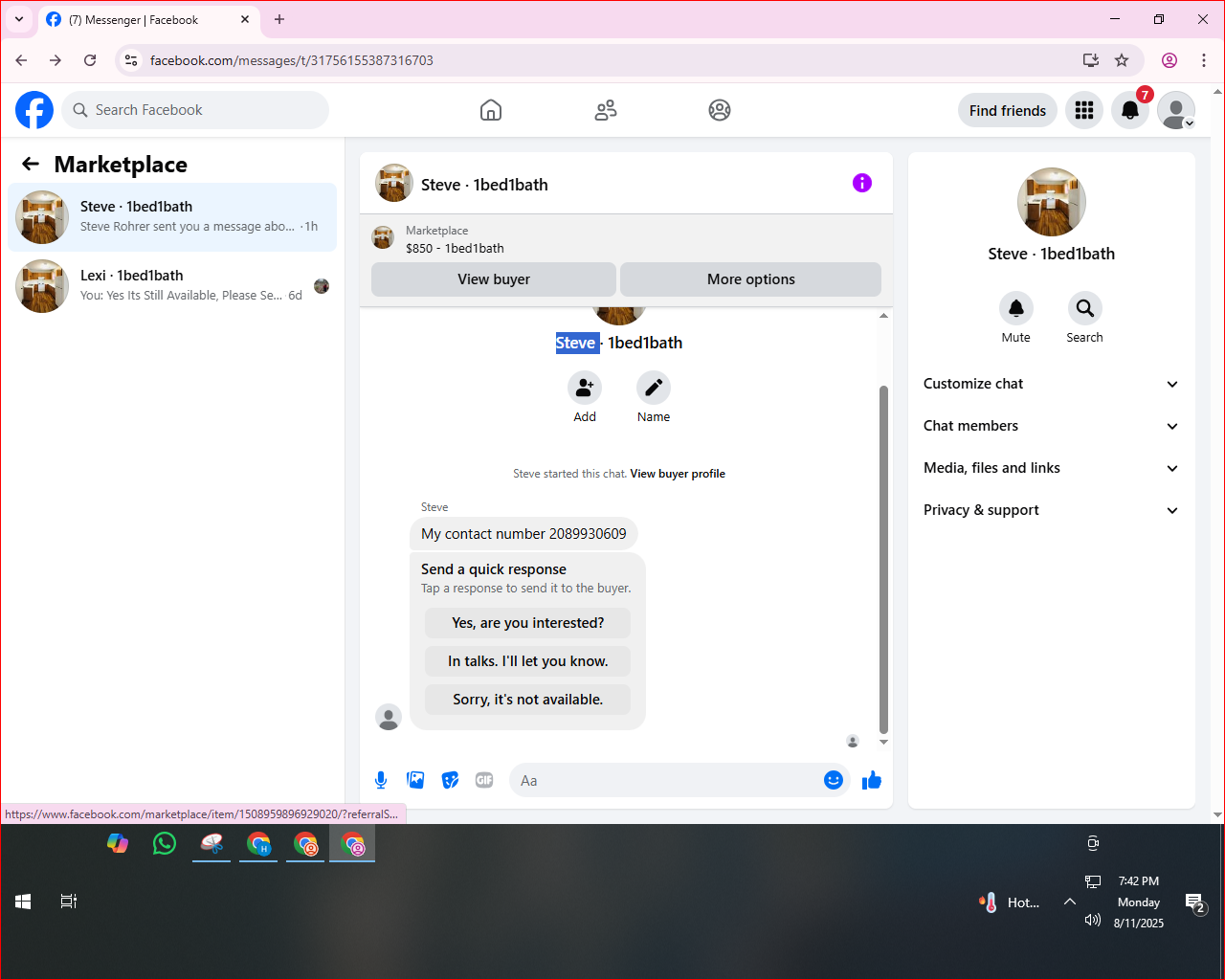Screen dimensions: 1225x980
Task: Send 'In talks. I'll let you know.' response
Action: tap(528, 661)
